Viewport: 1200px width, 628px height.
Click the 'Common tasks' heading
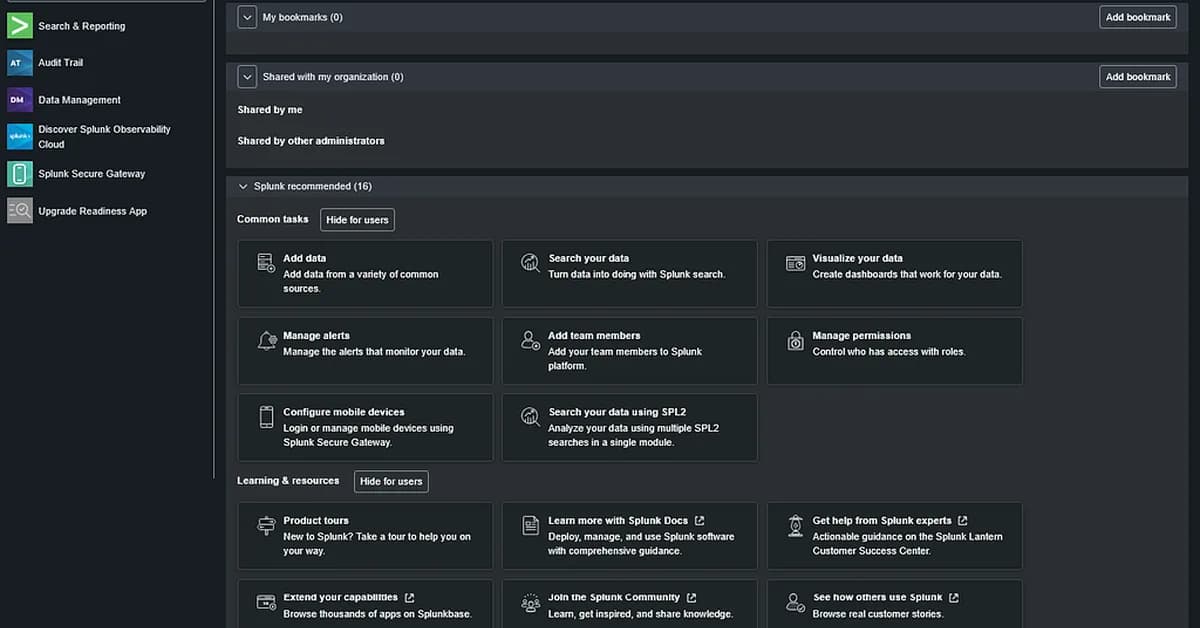[273, 219]
